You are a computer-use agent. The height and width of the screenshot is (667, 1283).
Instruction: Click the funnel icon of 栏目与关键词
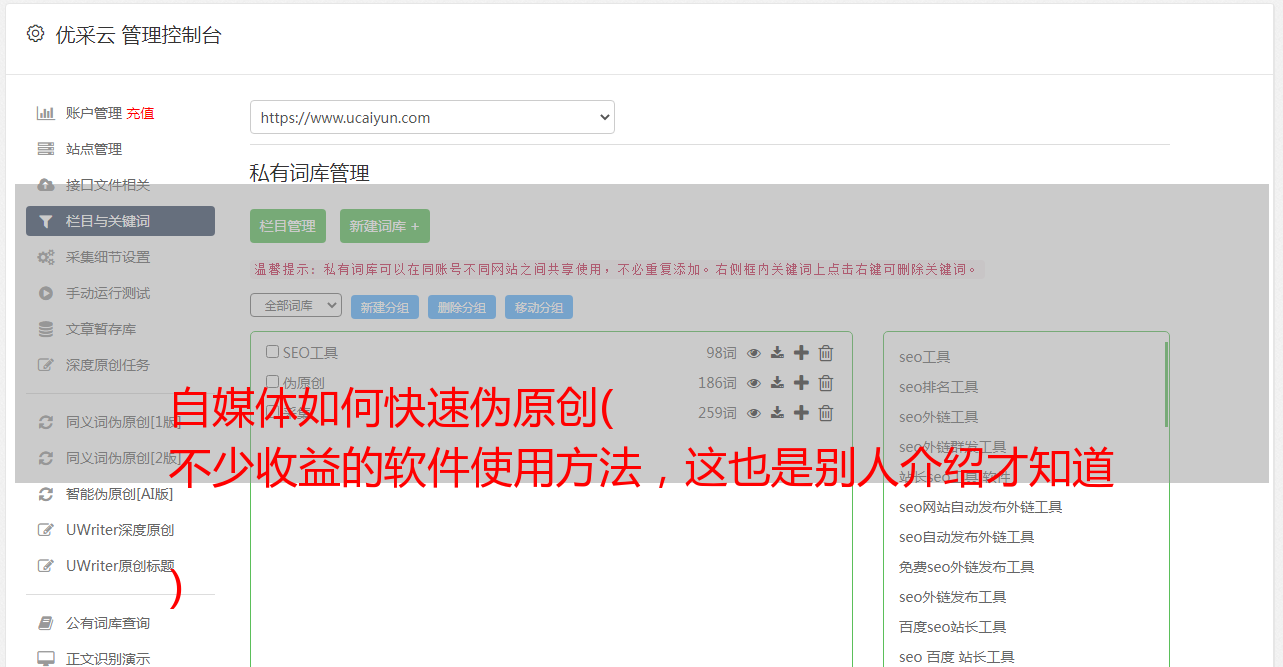click(x=46, y=221)
